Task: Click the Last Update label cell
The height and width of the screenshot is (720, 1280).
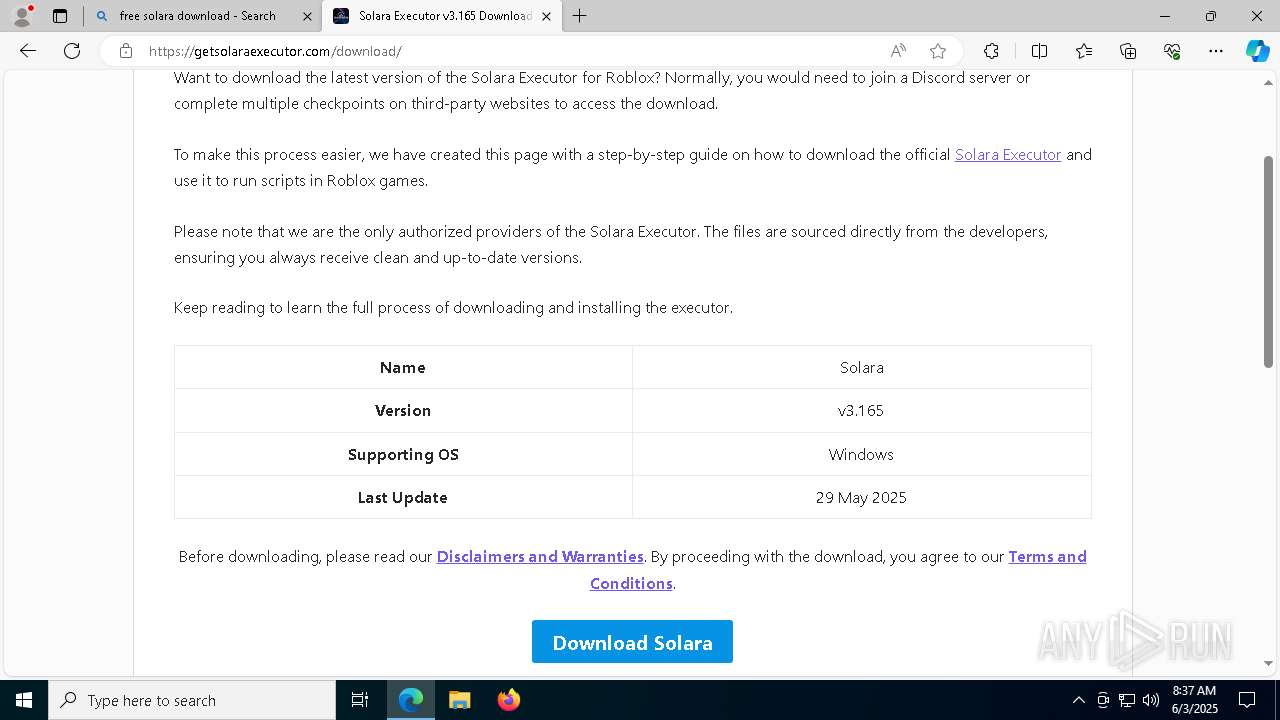Action: click(403, 498)
